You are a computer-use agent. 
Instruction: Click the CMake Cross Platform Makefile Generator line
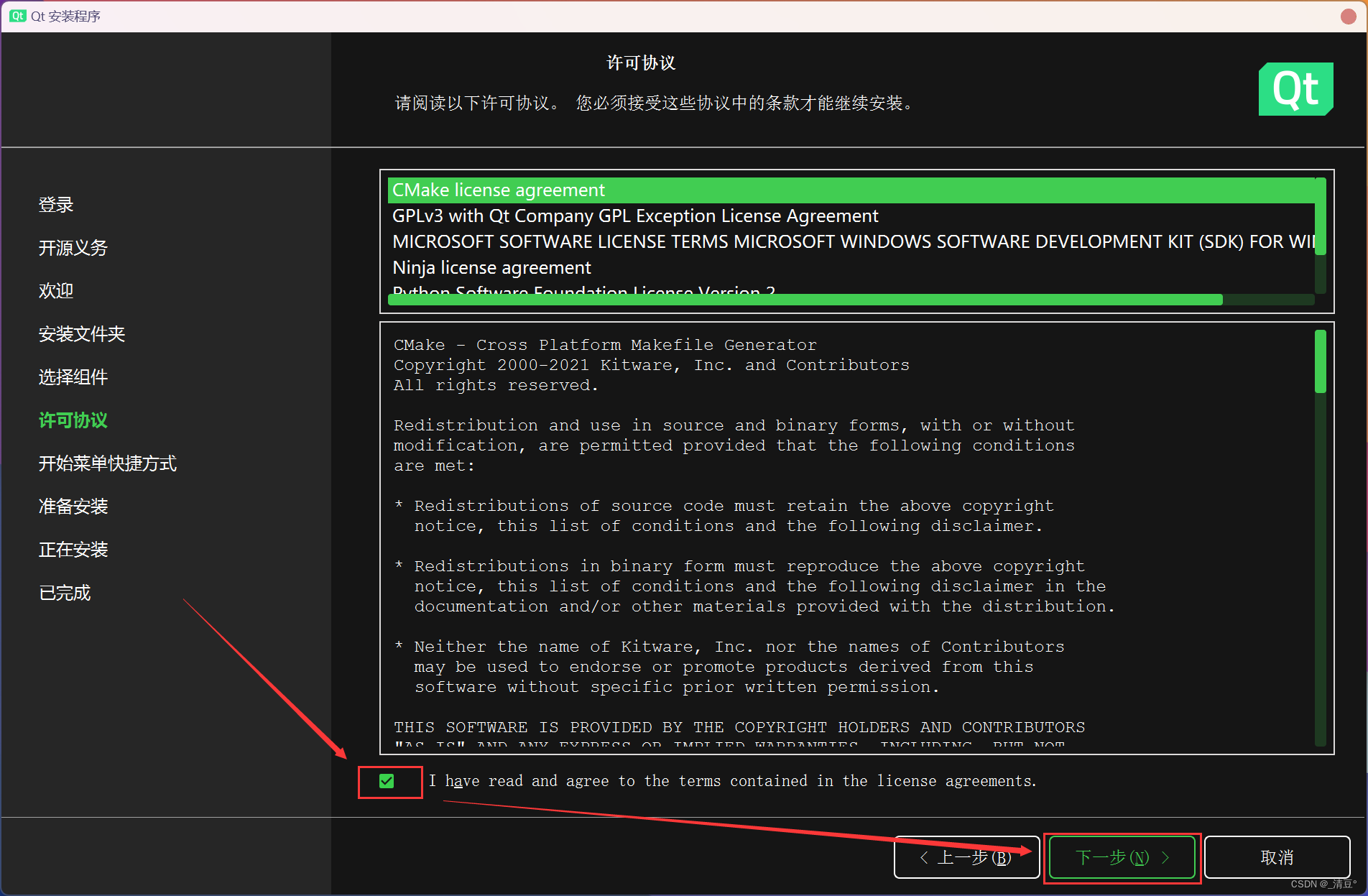(x=605, y=345)
